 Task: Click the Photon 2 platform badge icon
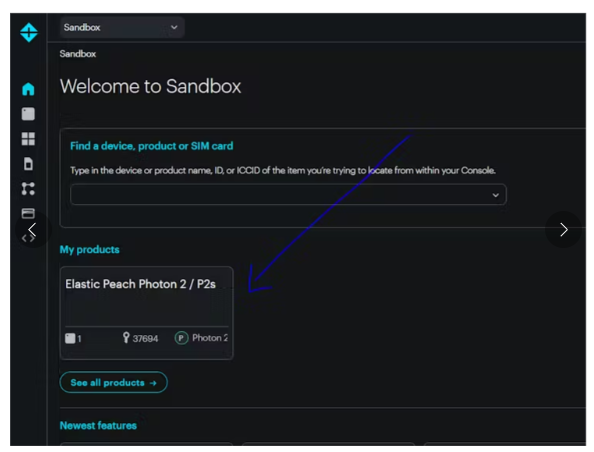pos(181,338)
